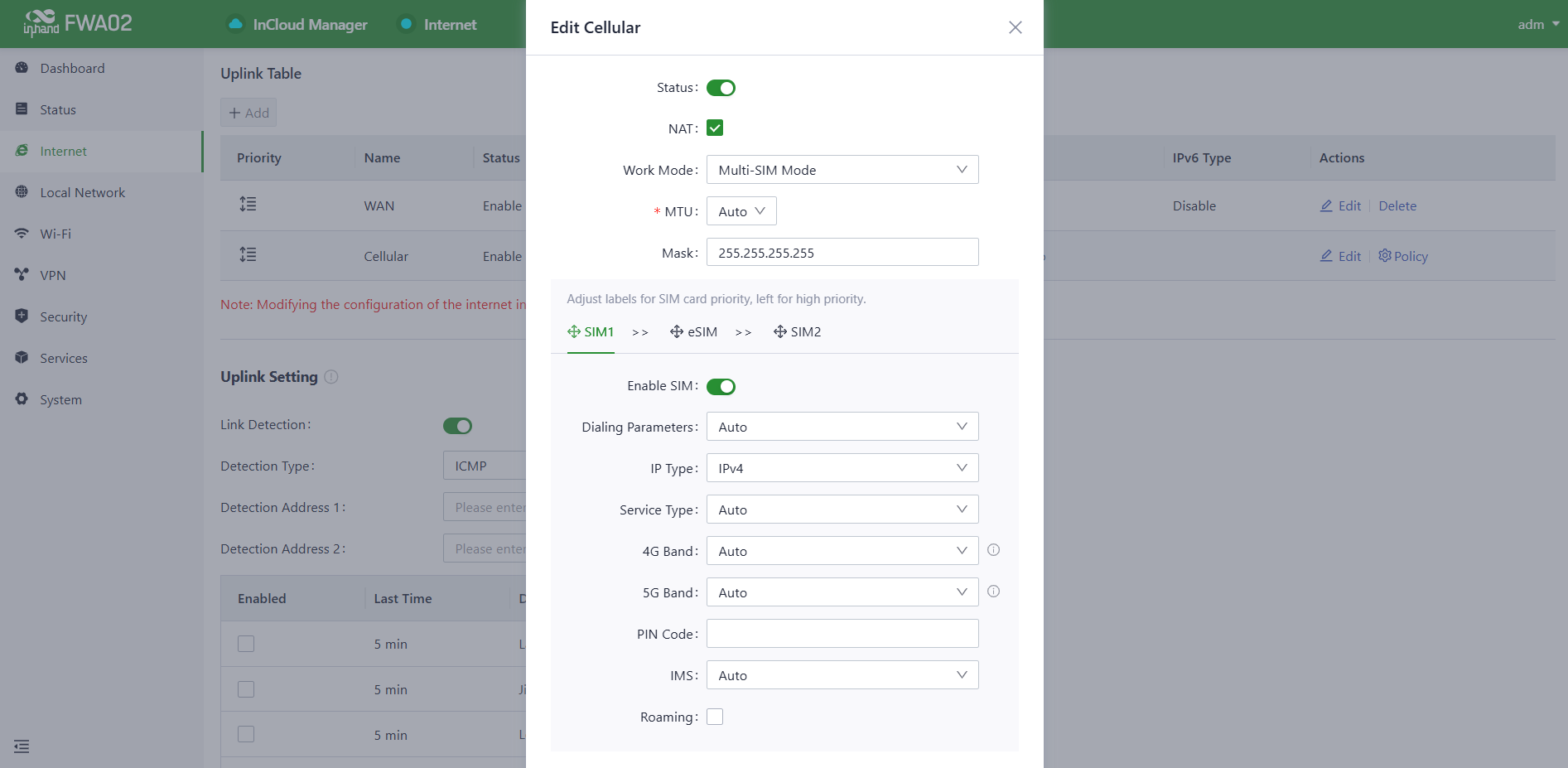
Task: Click the 4G Band info icon
Action: [994, 550]
